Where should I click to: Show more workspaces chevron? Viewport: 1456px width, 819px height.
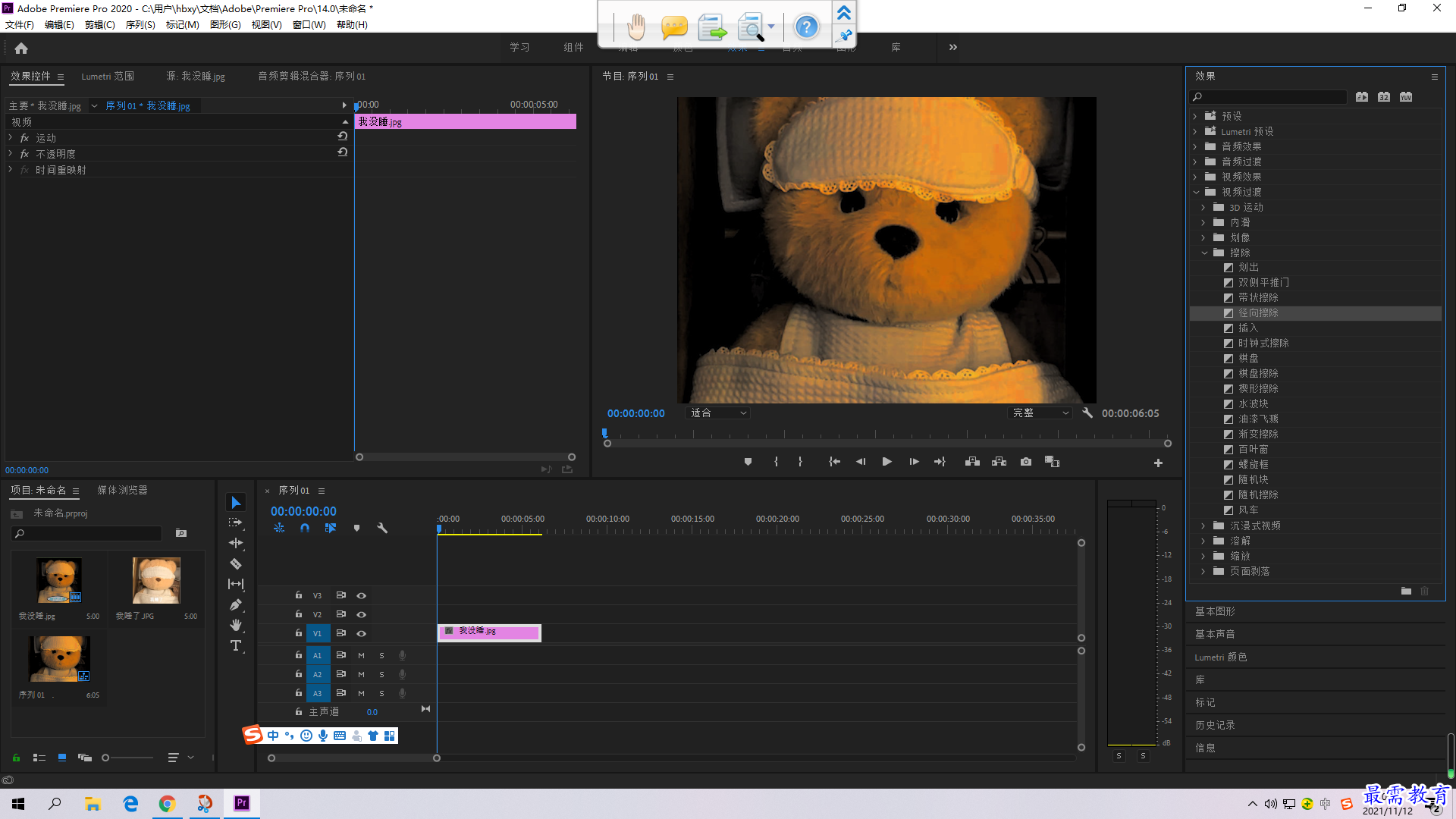(952, 47)
